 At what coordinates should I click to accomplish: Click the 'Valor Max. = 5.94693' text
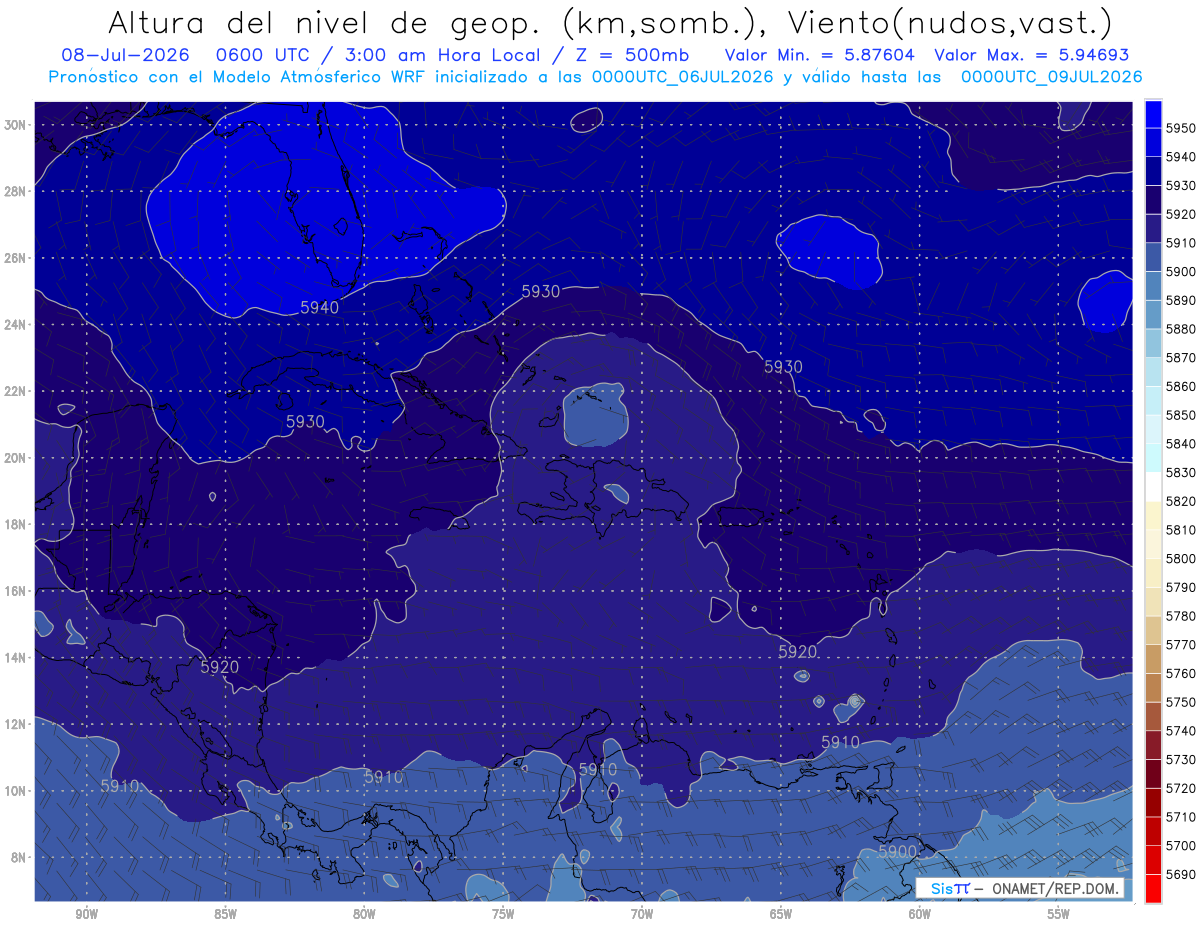coord(1032,55)
